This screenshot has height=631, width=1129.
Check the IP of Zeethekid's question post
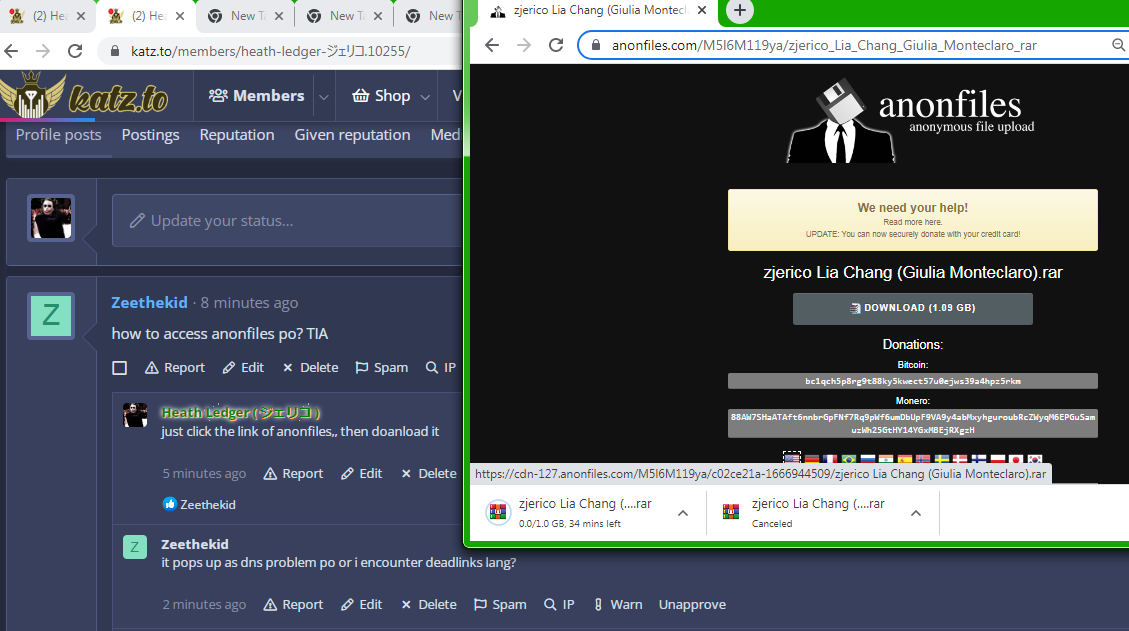click(441, 367)
